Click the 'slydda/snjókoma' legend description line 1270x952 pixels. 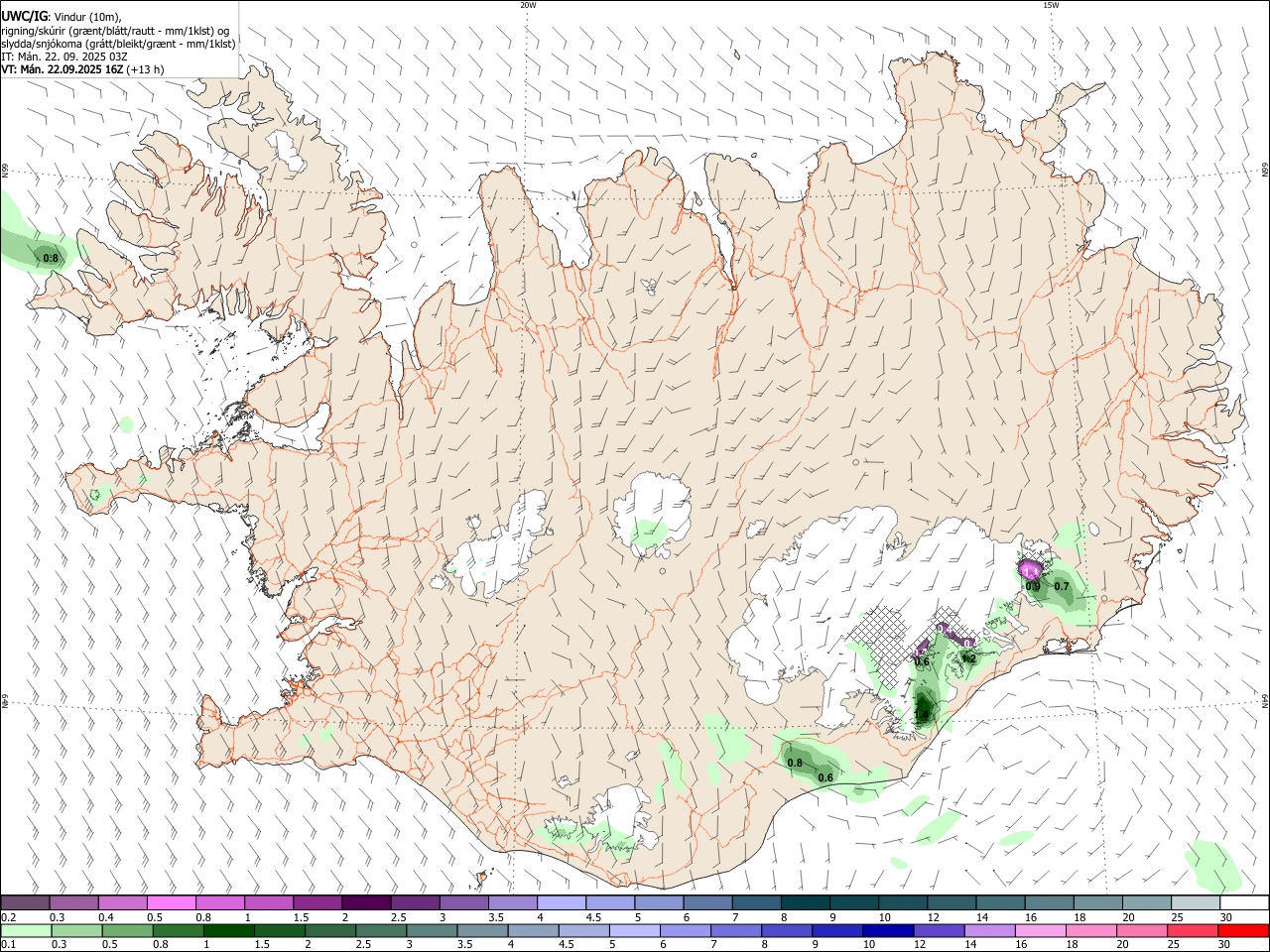(118, 44)
